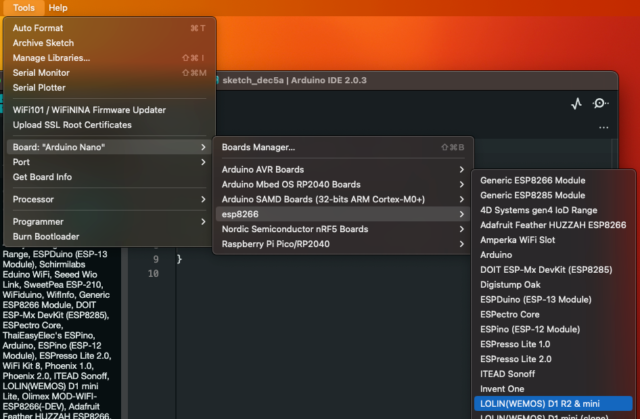Viewport: 640px width, 419px height.
Task: Open Boards Manager from Board submenu
Action: click(258, 147)
